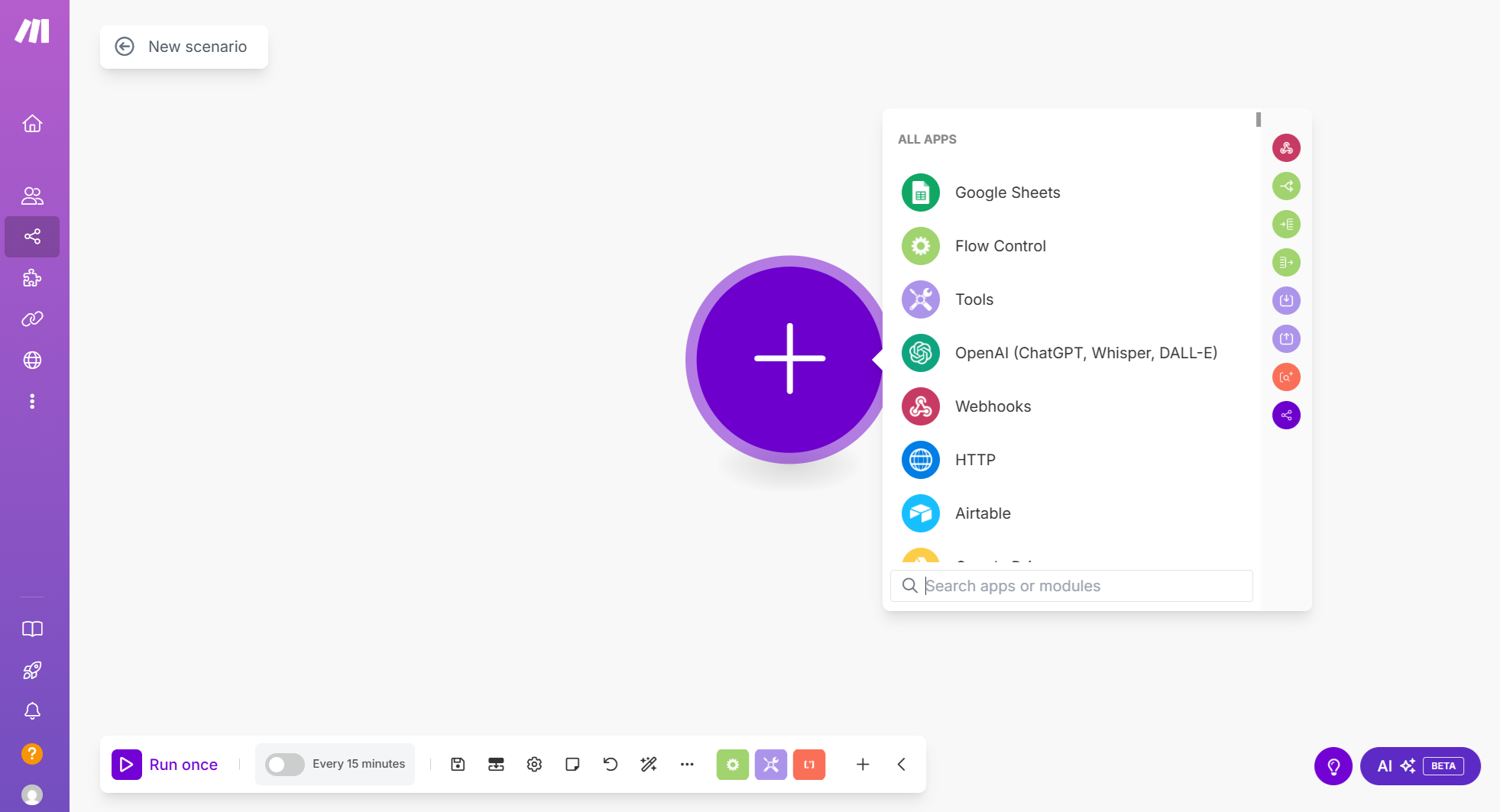This screenshot has height=812, width=1500.
Task: Open lightbulb explain flow button
Action: pyautogui.click(x=1333, y=766)
